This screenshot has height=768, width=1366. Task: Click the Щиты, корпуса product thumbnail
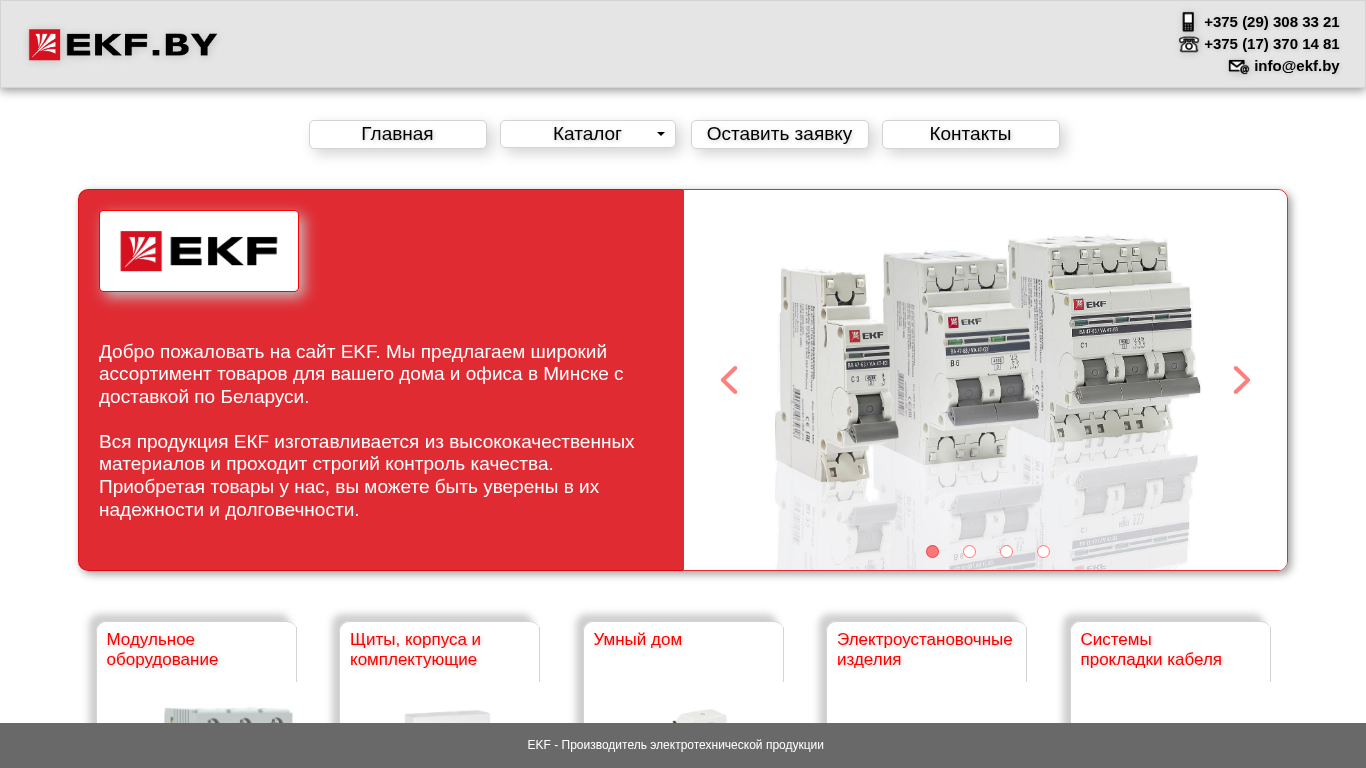[448, 716]
